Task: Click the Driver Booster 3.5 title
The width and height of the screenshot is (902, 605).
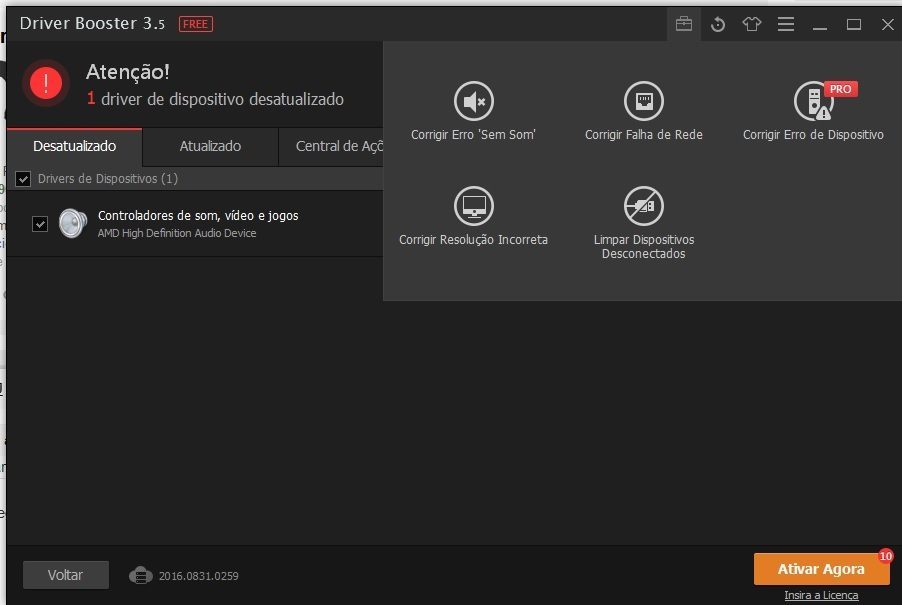Action: click(92, 24)
